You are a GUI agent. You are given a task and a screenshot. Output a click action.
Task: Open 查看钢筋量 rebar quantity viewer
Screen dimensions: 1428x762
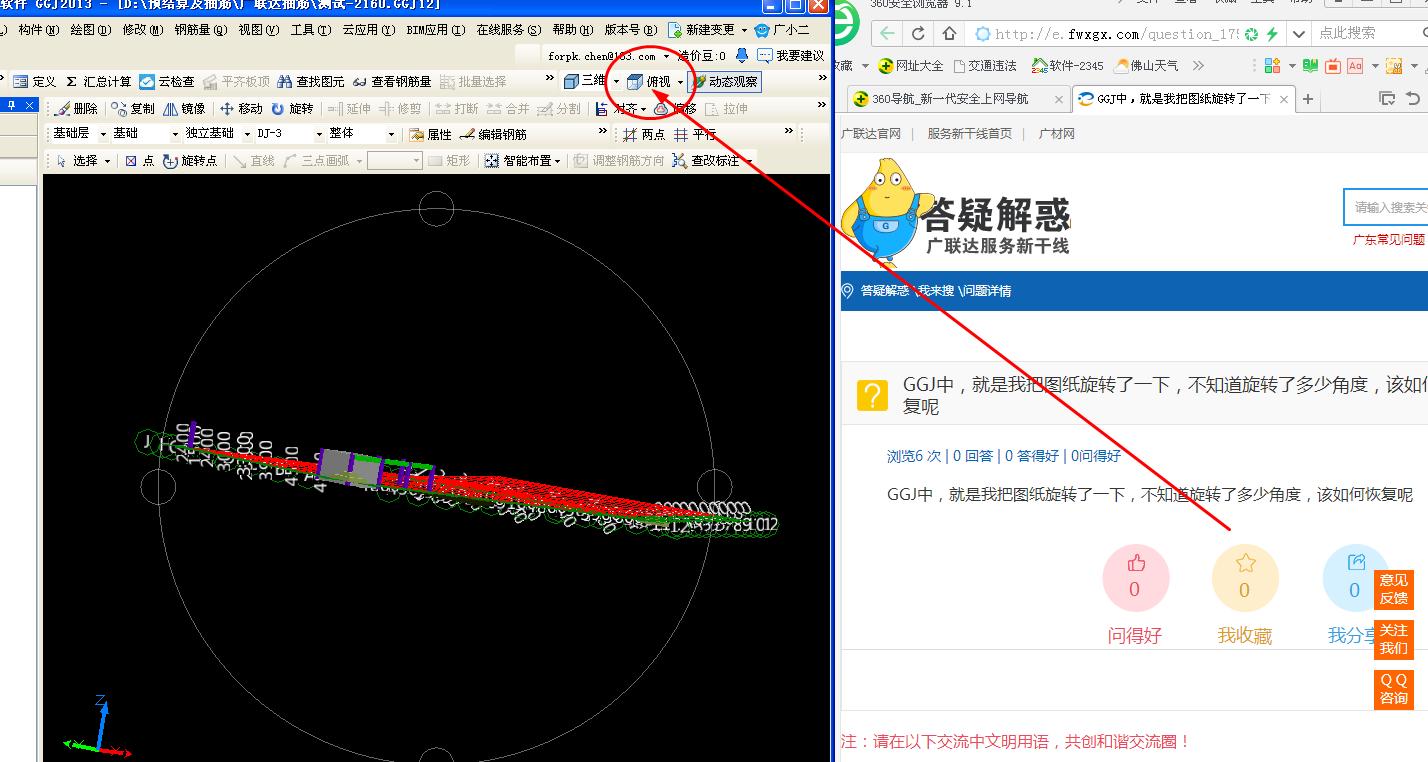391,82
